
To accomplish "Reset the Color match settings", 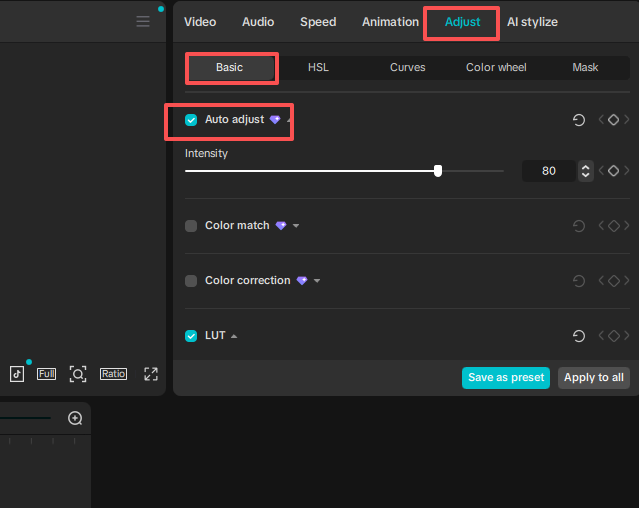I will [579, 226].
